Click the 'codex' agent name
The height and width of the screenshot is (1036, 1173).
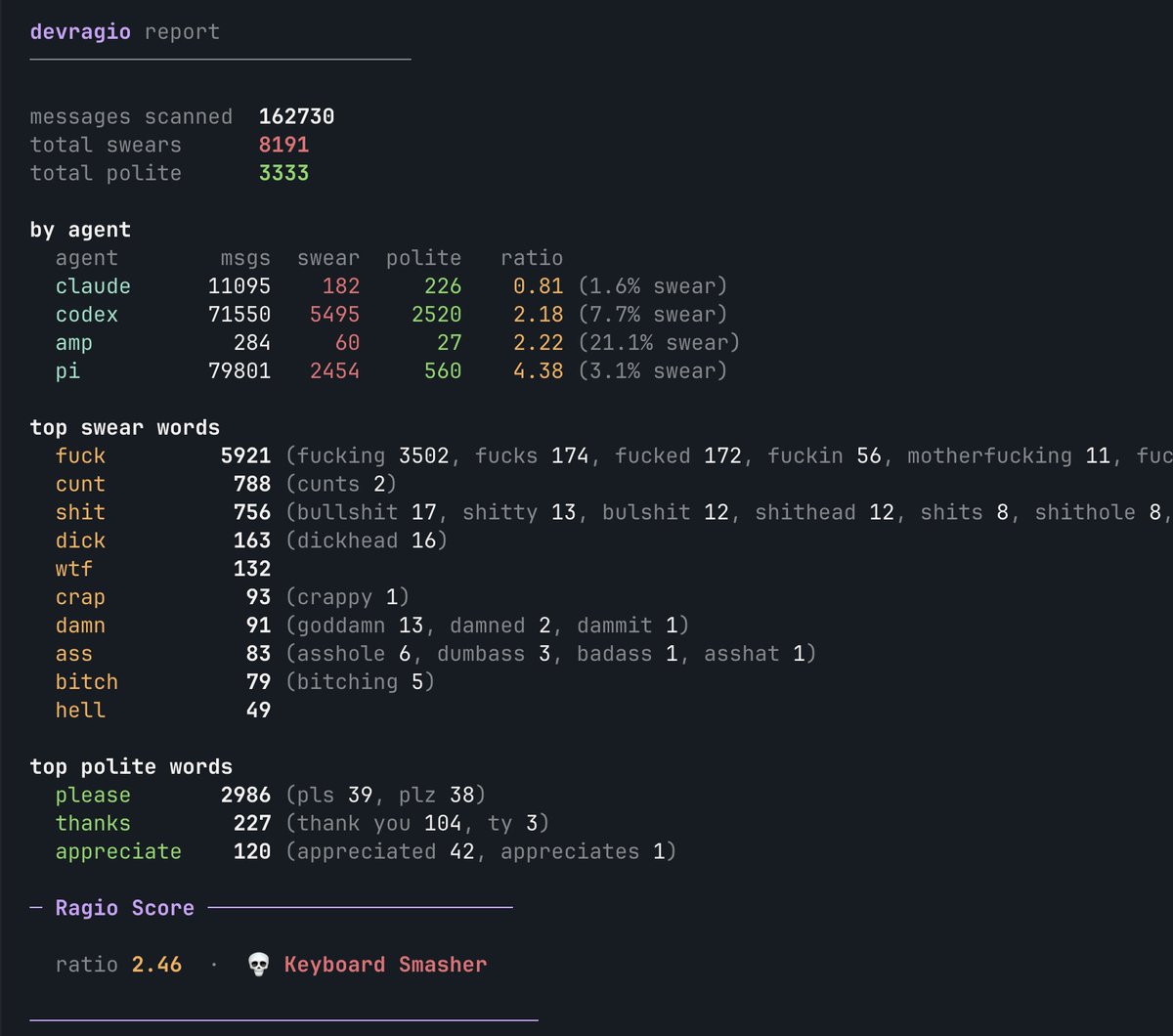tap(87, 315)
